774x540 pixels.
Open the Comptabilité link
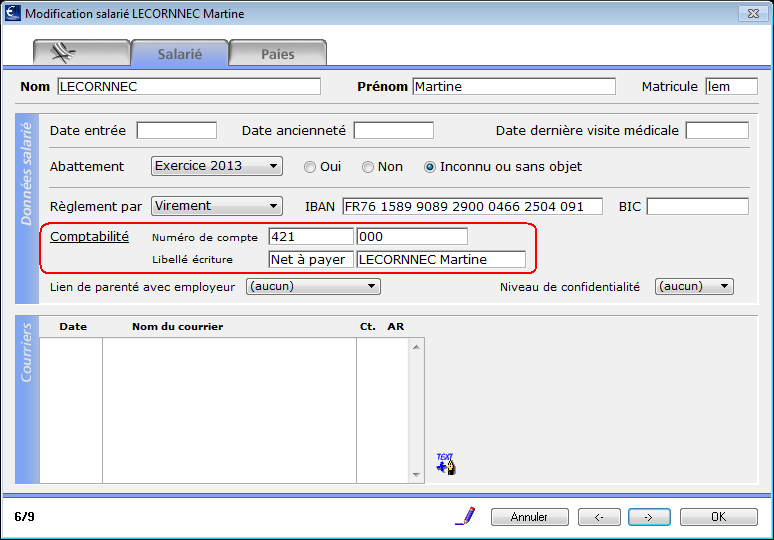(x=89, y=236)
